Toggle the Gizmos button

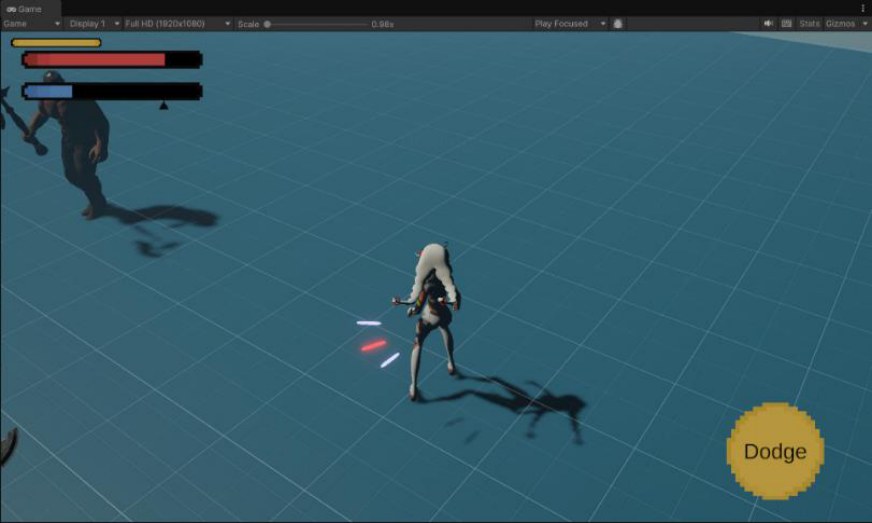(840, 23)
